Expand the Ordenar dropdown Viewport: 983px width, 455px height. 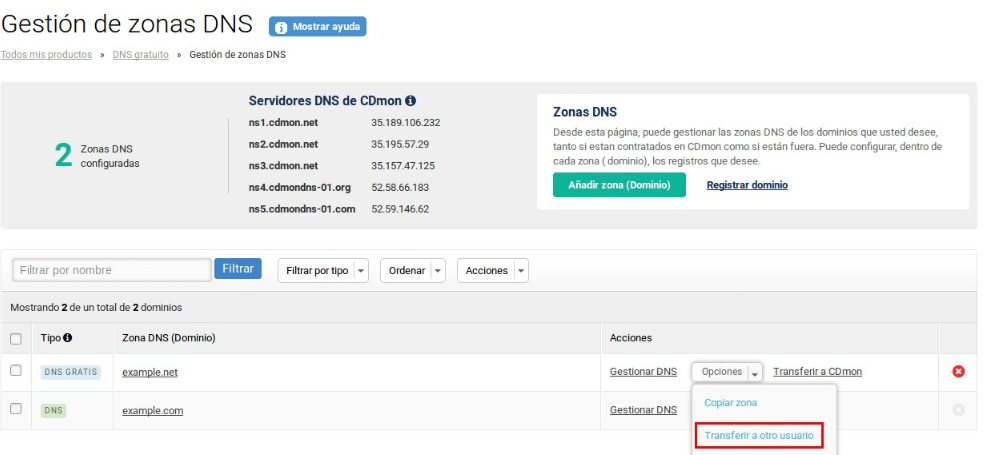[x=412, y=271]
